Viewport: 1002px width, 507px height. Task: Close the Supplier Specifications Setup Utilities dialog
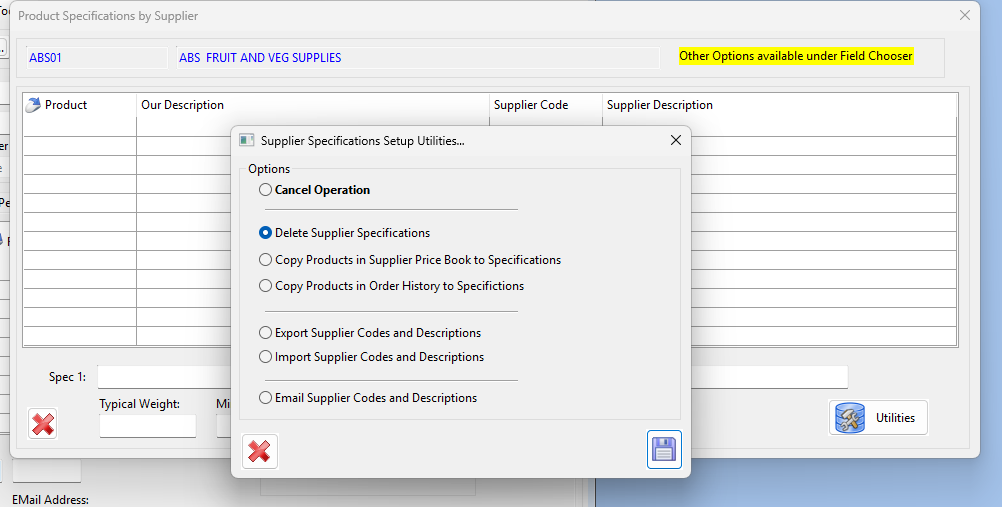(676, 141)
